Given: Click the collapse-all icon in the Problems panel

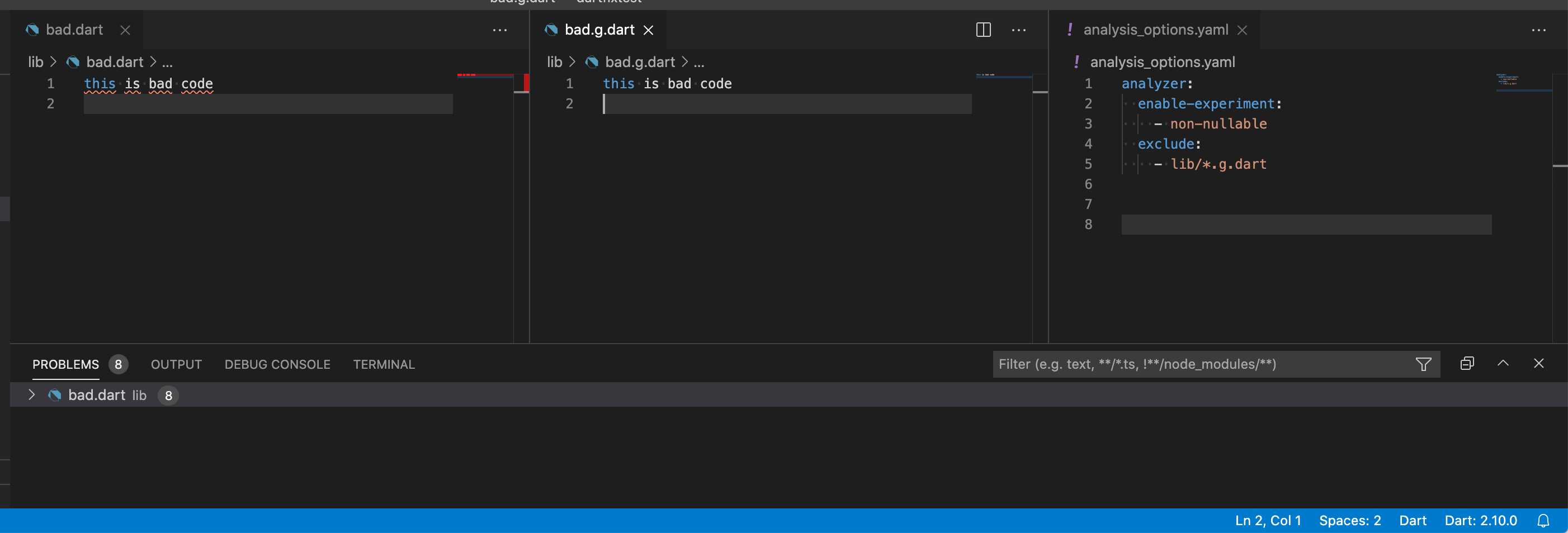Looking at the screenshot, I should point(1467,363).
